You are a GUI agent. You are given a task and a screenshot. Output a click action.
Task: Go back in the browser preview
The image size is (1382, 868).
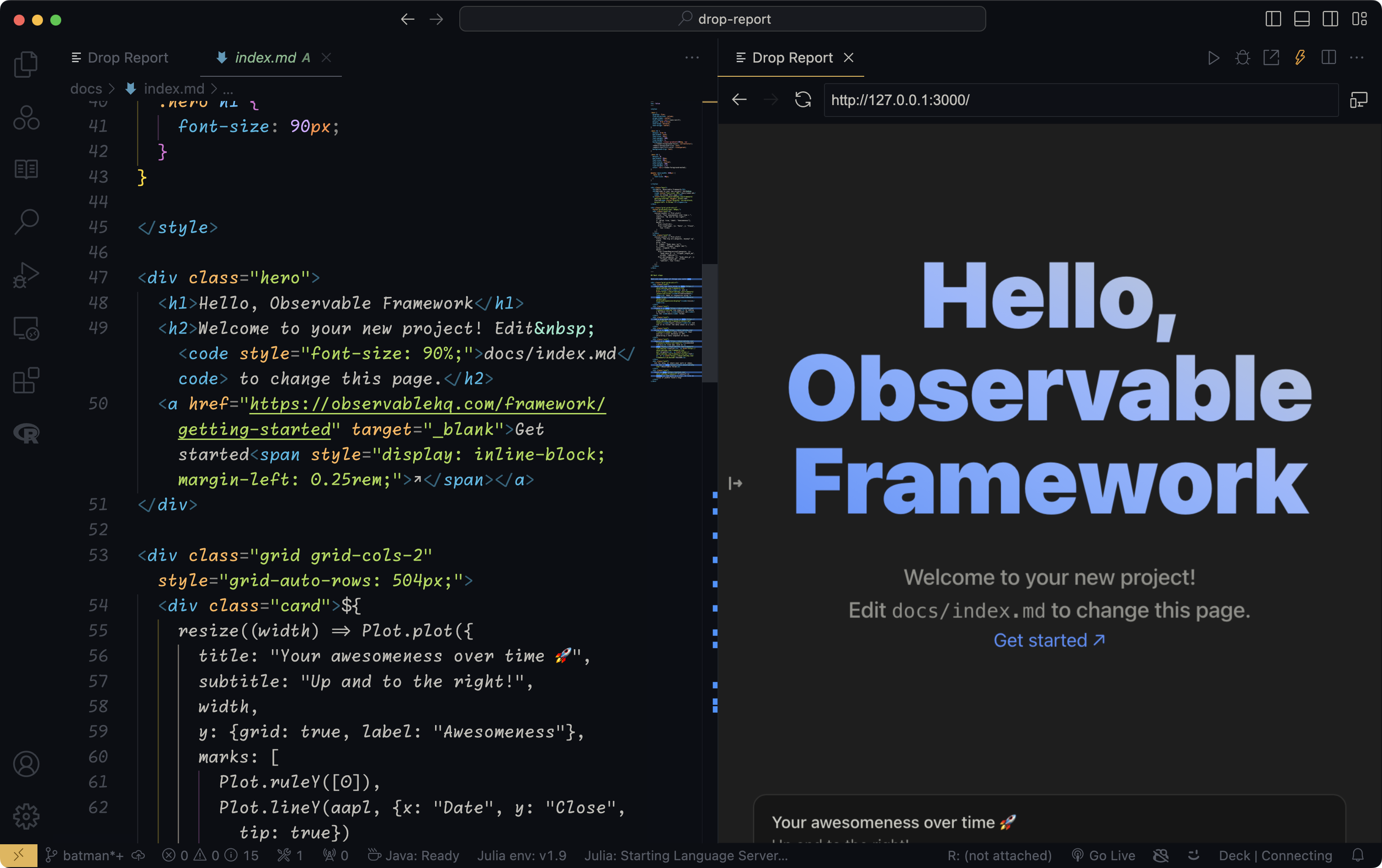tap(739, 100)
